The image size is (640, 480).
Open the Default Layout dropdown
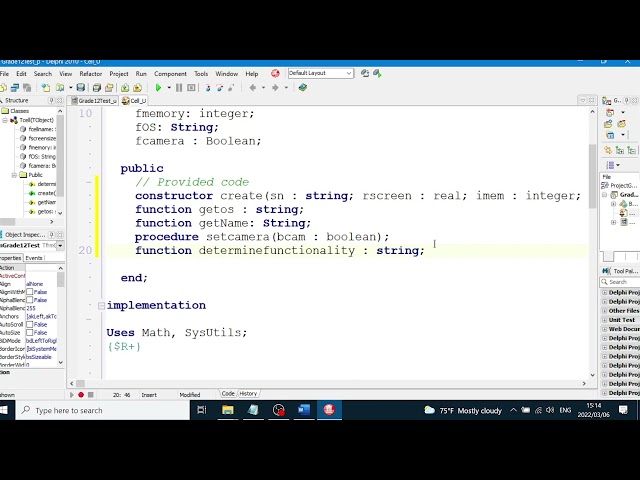(349, 73)
